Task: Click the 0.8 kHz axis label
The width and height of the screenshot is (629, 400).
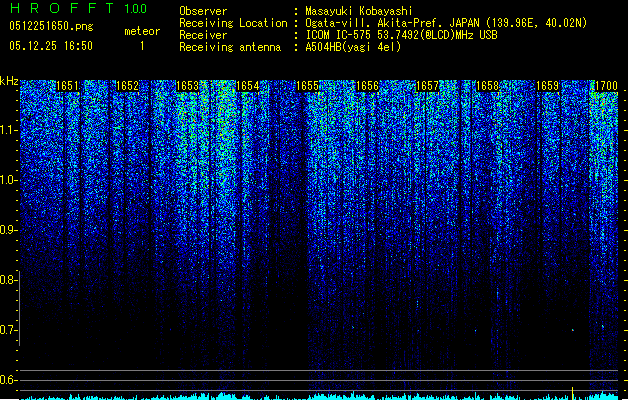Action: (x=9, y=280)
